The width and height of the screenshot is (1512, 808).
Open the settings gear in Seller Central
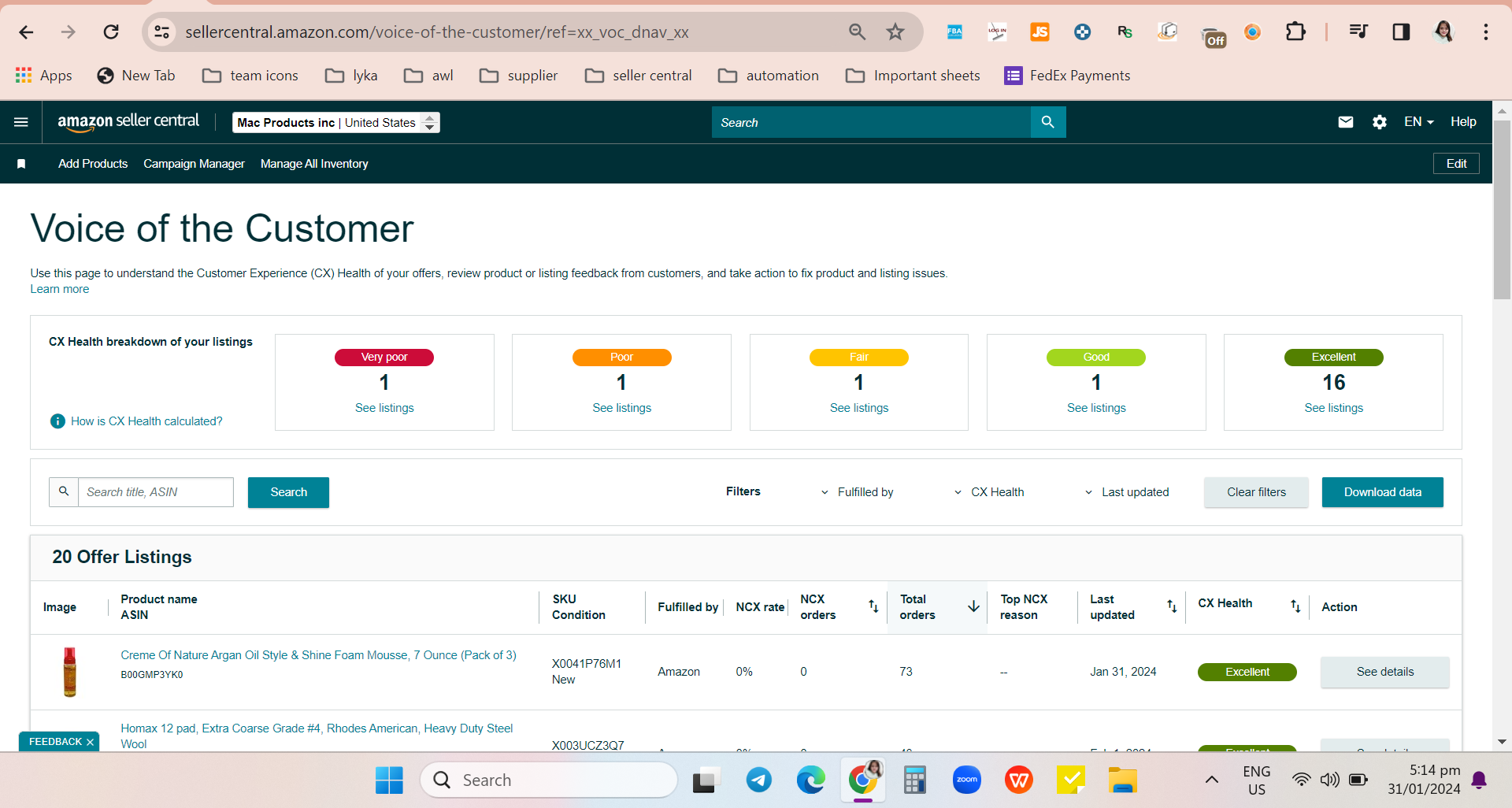point(1380,122)
